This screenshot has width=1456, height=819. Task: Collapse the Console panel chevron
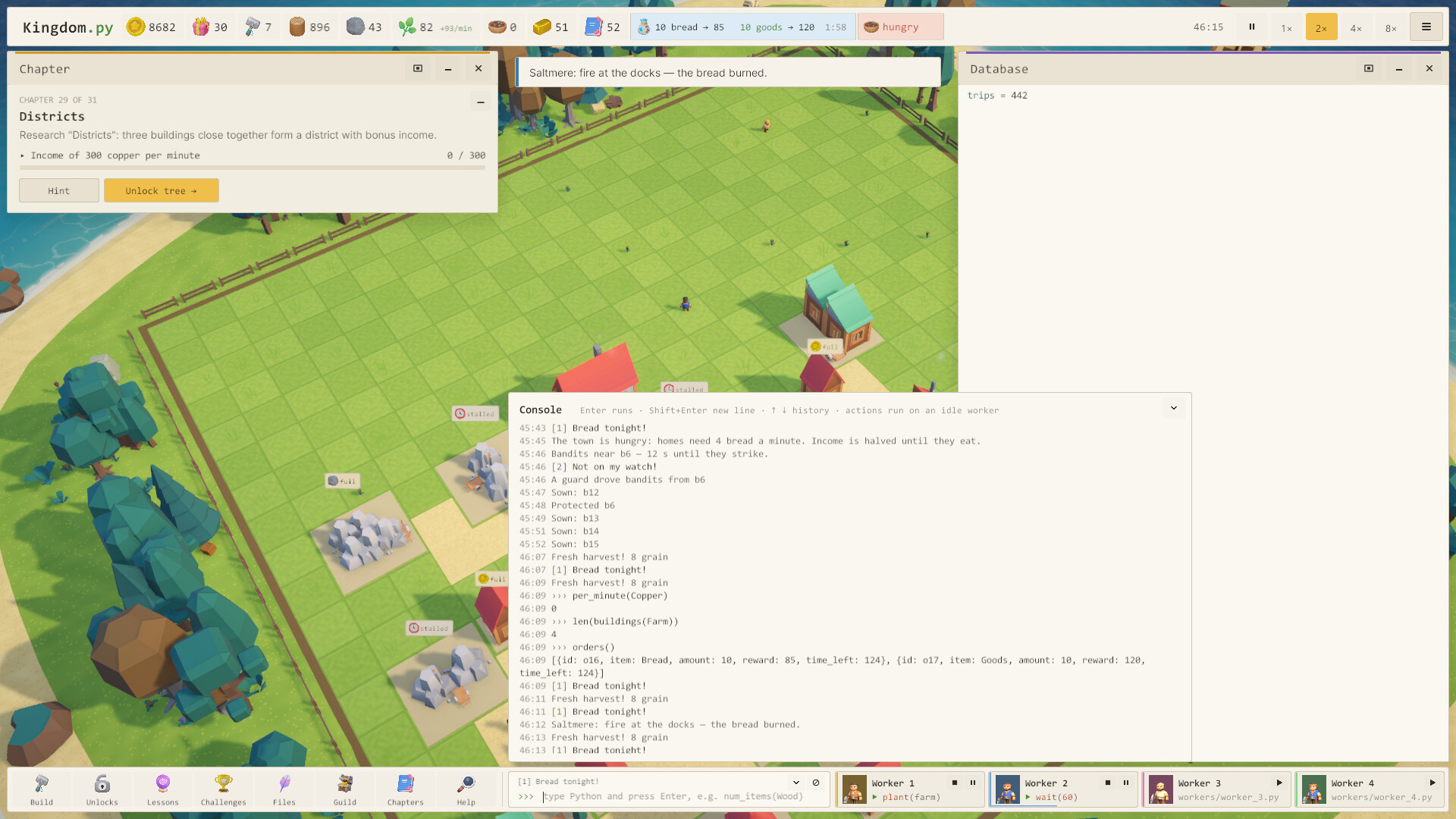(1174, 408)
